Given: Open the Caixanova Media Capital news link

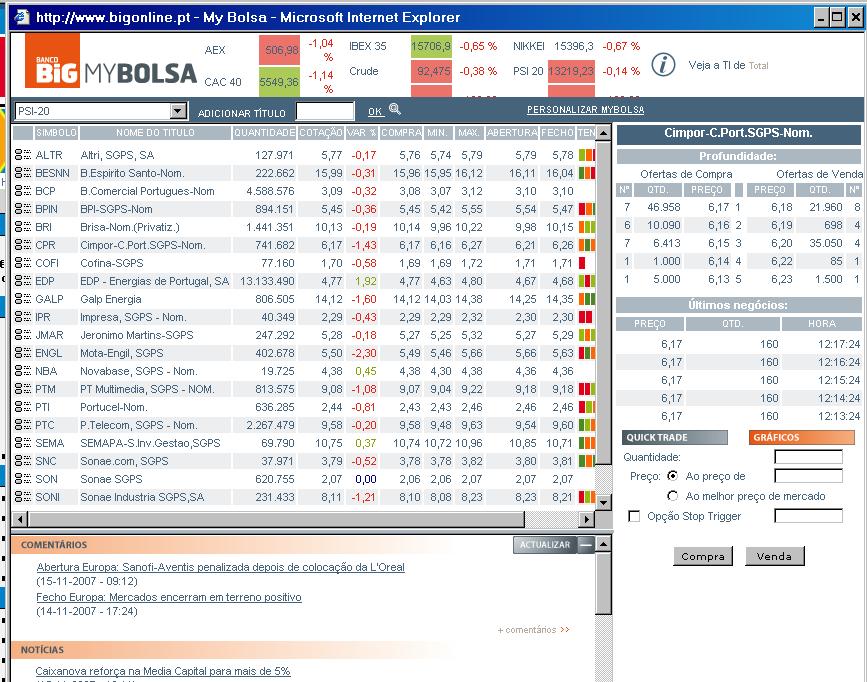Looking at the screenshot, I should click(163, 671).
